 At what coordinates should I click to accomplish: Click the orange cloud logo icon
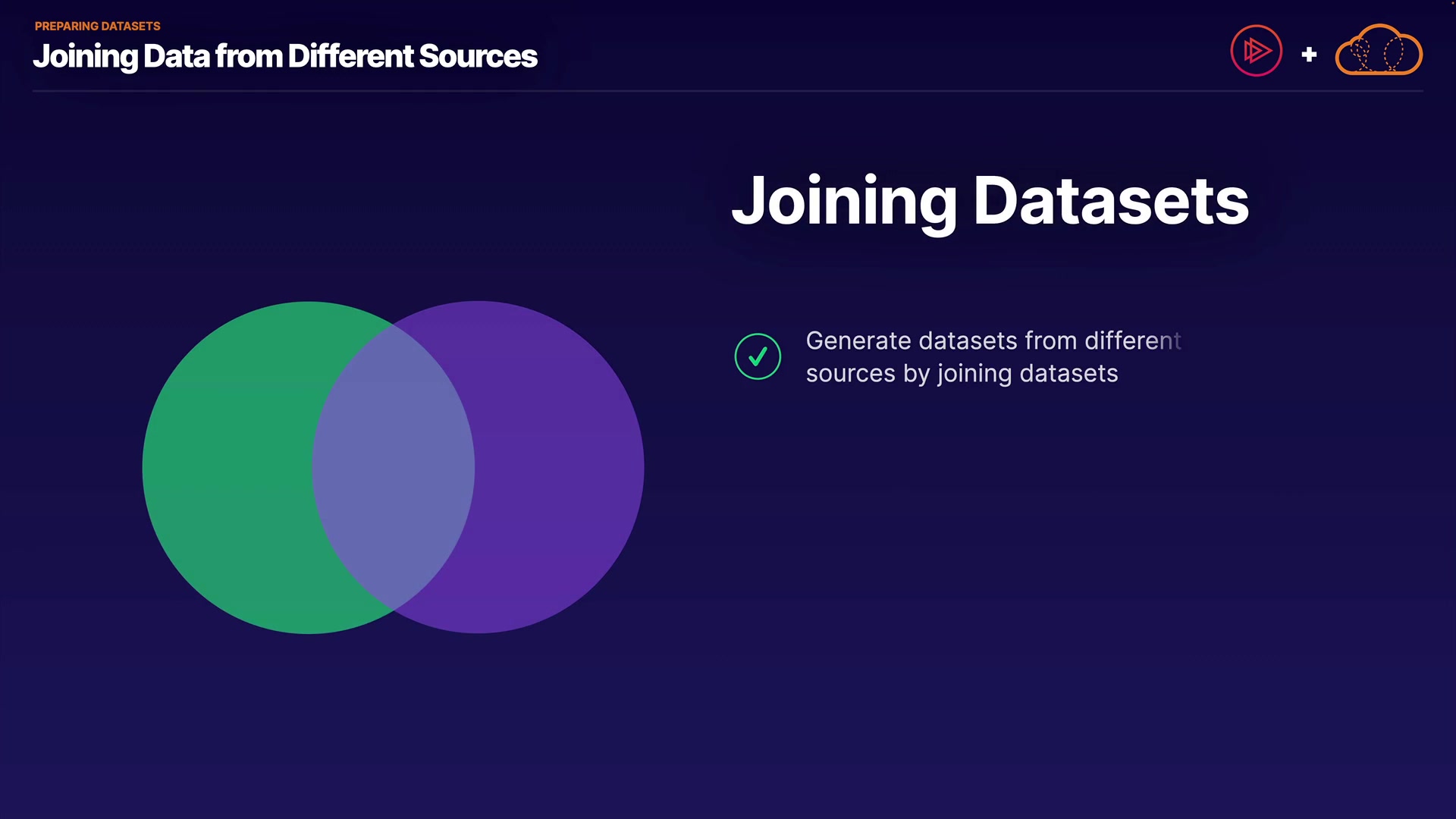click(1378, 52)
